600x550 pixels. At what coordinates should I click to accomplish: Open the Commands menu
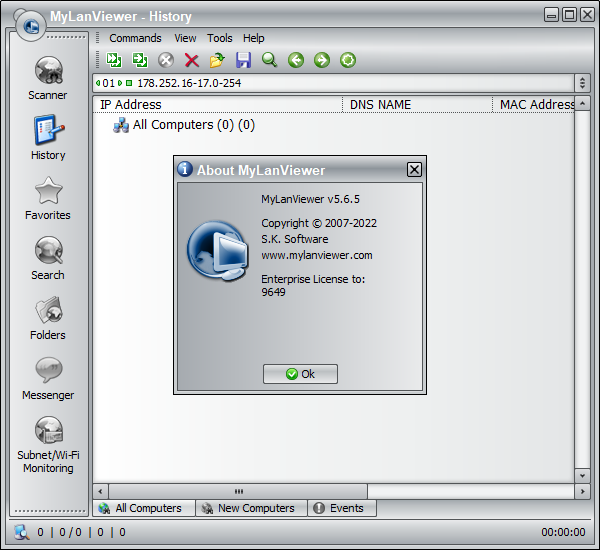pyautogui.click(x=135, y=38)
